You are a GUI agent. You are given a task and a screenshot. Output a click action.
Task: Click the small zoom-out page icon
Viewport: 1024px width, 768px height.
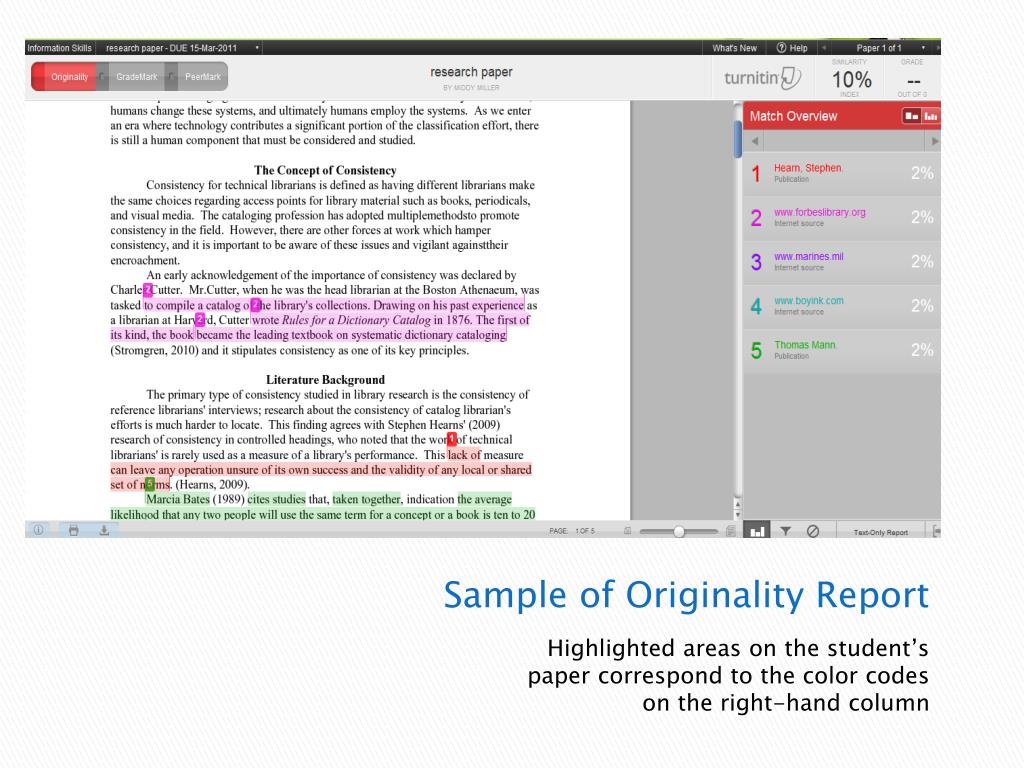(x=628, y=531)
